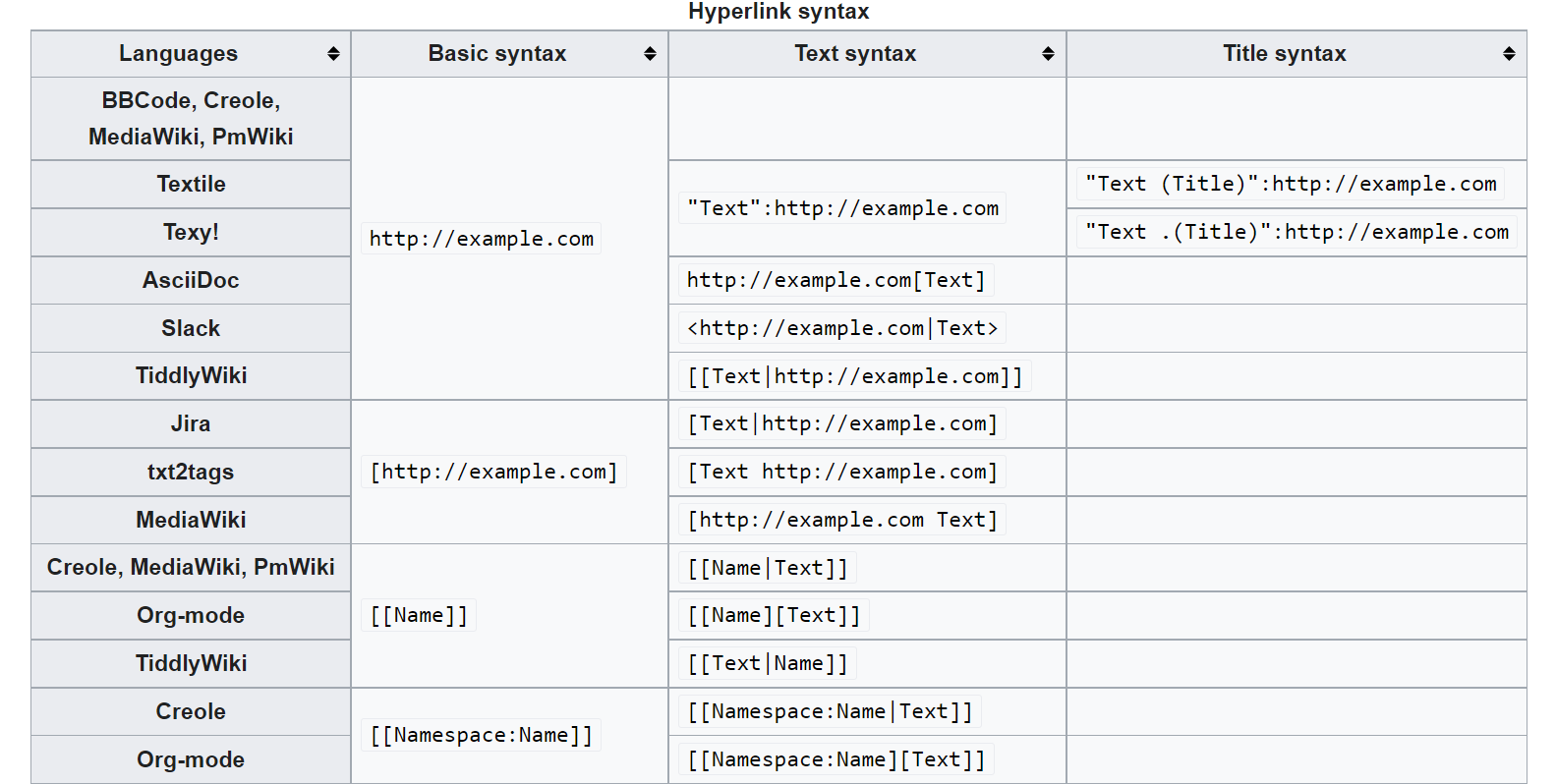Click the <http://example.com|Text> code
Image resolution: width=1556 pixels, height=784 pixels.
click(842, 328)
